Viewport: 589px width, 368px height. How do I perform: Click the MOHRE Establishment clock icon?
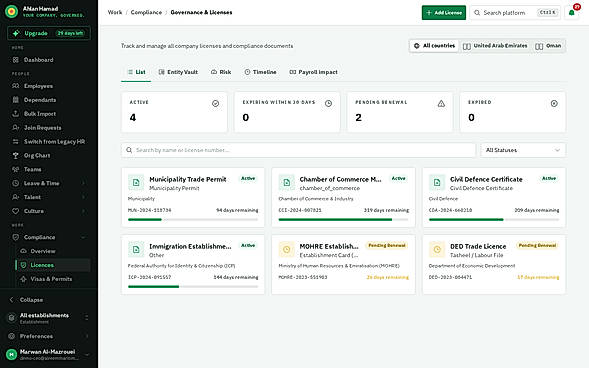[x=287, y=249]
